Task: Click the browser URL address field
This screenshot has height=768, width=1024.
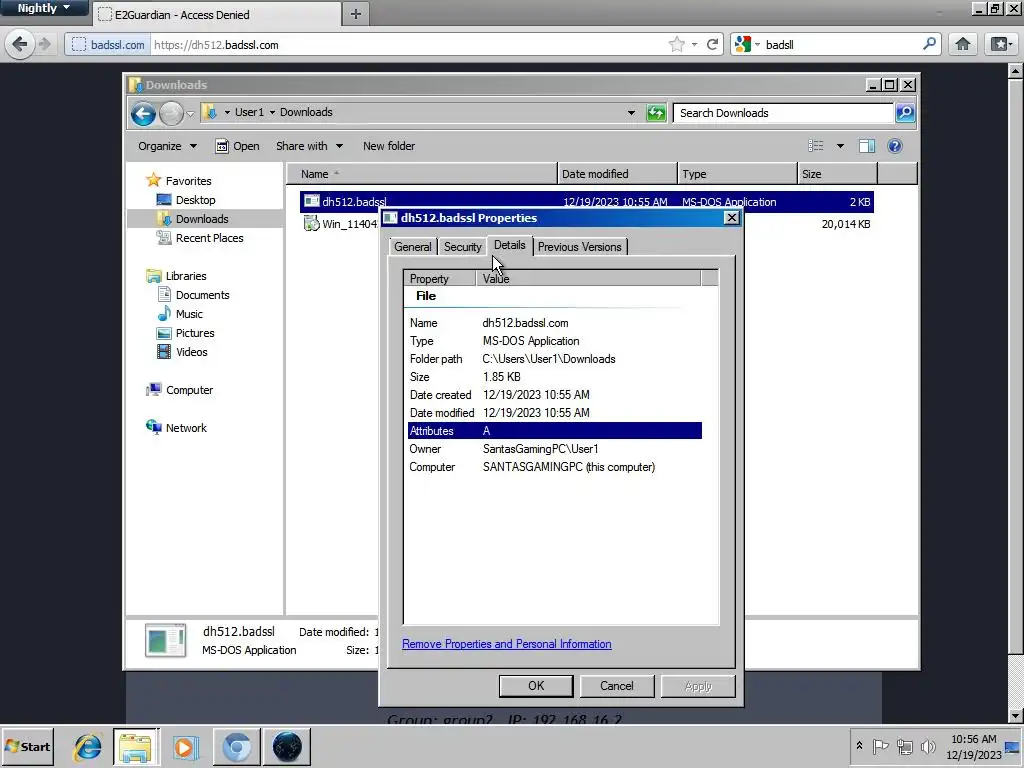Action: click(x=408, y=44)
